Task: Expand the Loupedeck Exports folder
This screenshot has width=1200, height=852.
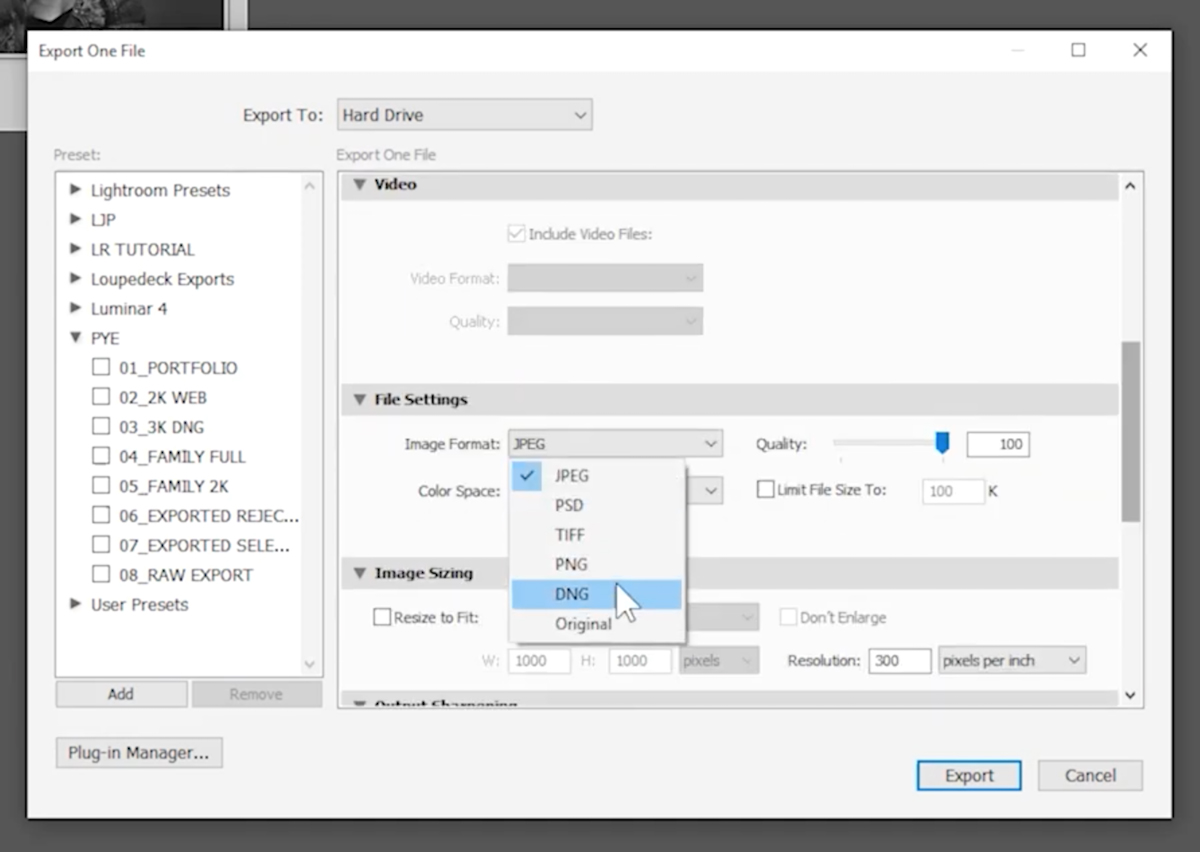Action: pos(75,278)
